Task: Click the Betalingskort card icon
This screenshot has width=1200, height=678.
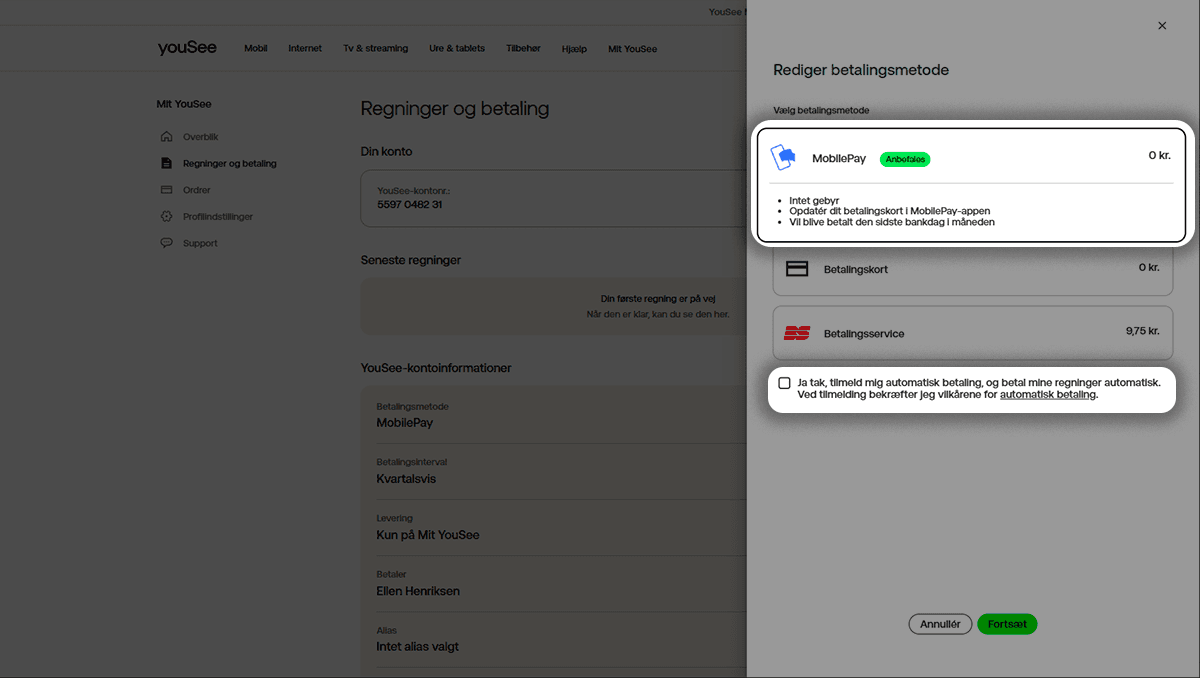Action: [797, 269]
